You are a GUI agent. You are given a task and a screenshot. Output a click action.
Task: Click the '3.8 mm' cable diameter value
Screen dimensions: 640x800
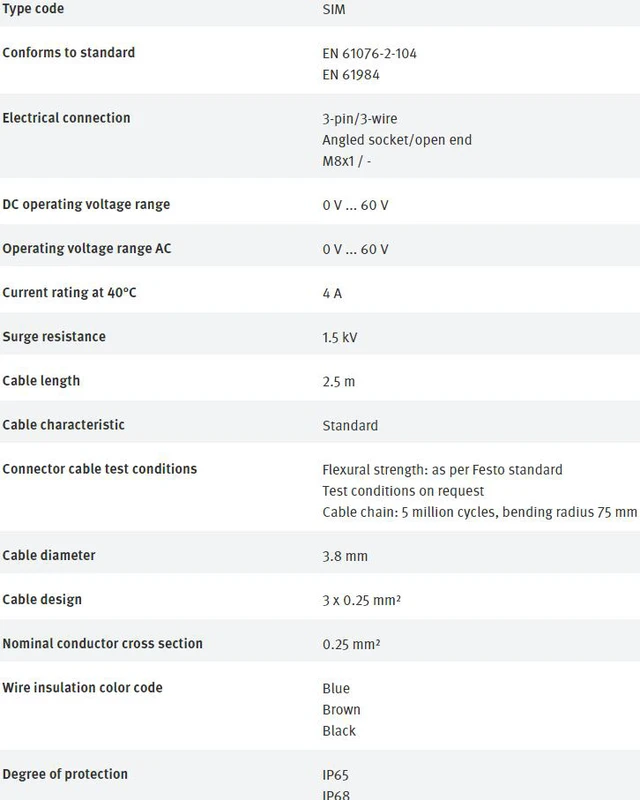coord(345,556)
